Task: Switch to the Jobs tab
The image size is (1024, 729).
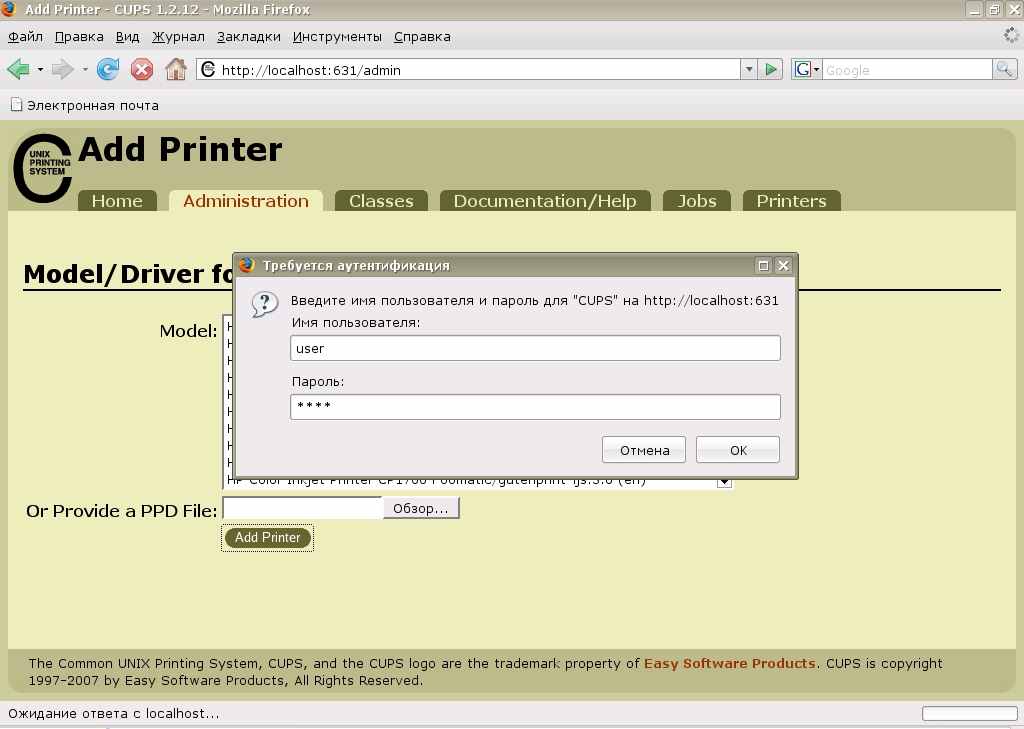Action: tap(697, 201)
